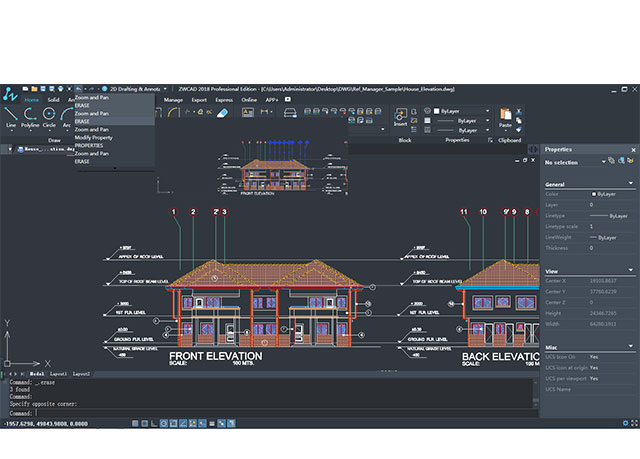Image resolution: width=640 pixels, height=459 pixels.
Task: Click the House_Elevation.dwg document tab
Action: 46,149
